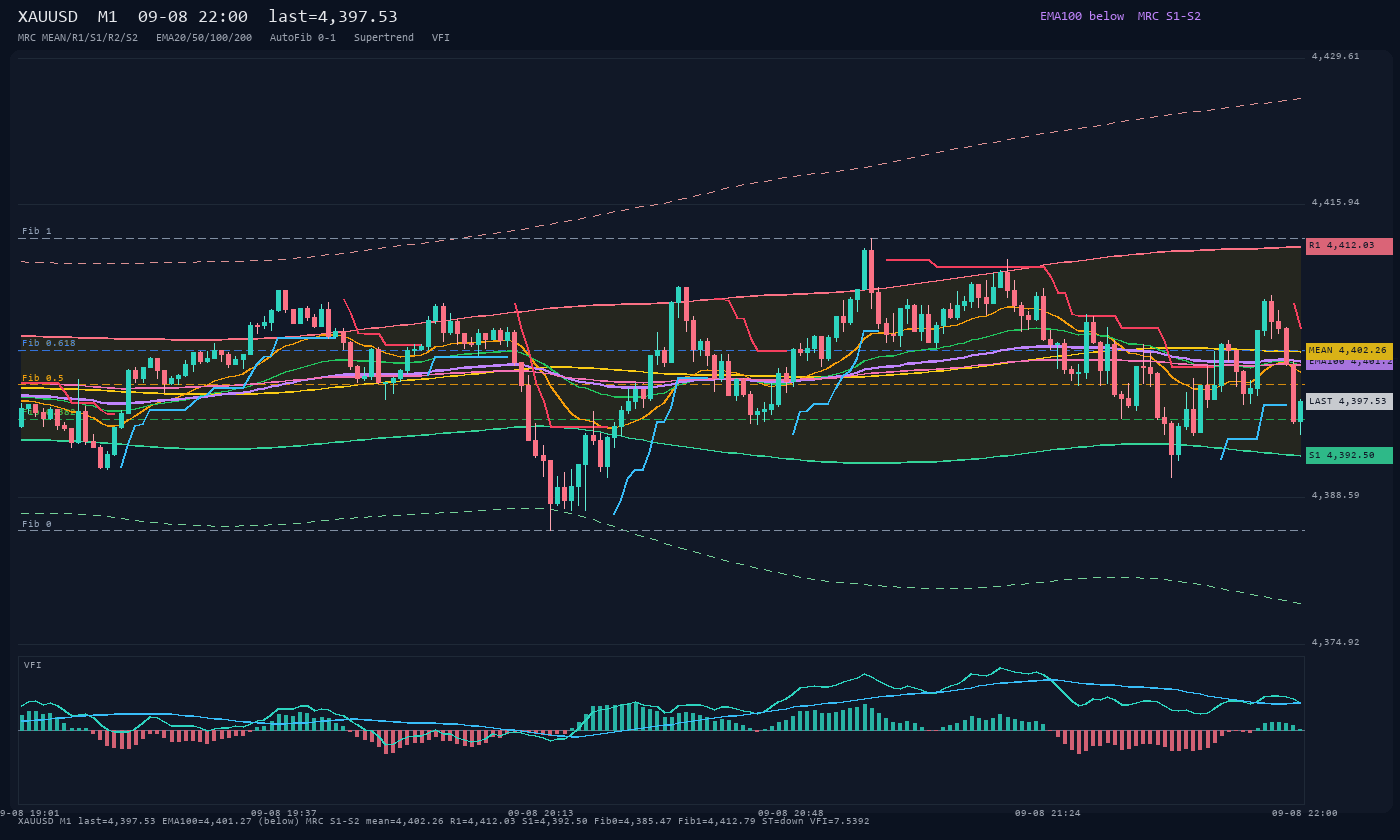
Task: Click the Fib 0 level label
Action: coord(37,524)
